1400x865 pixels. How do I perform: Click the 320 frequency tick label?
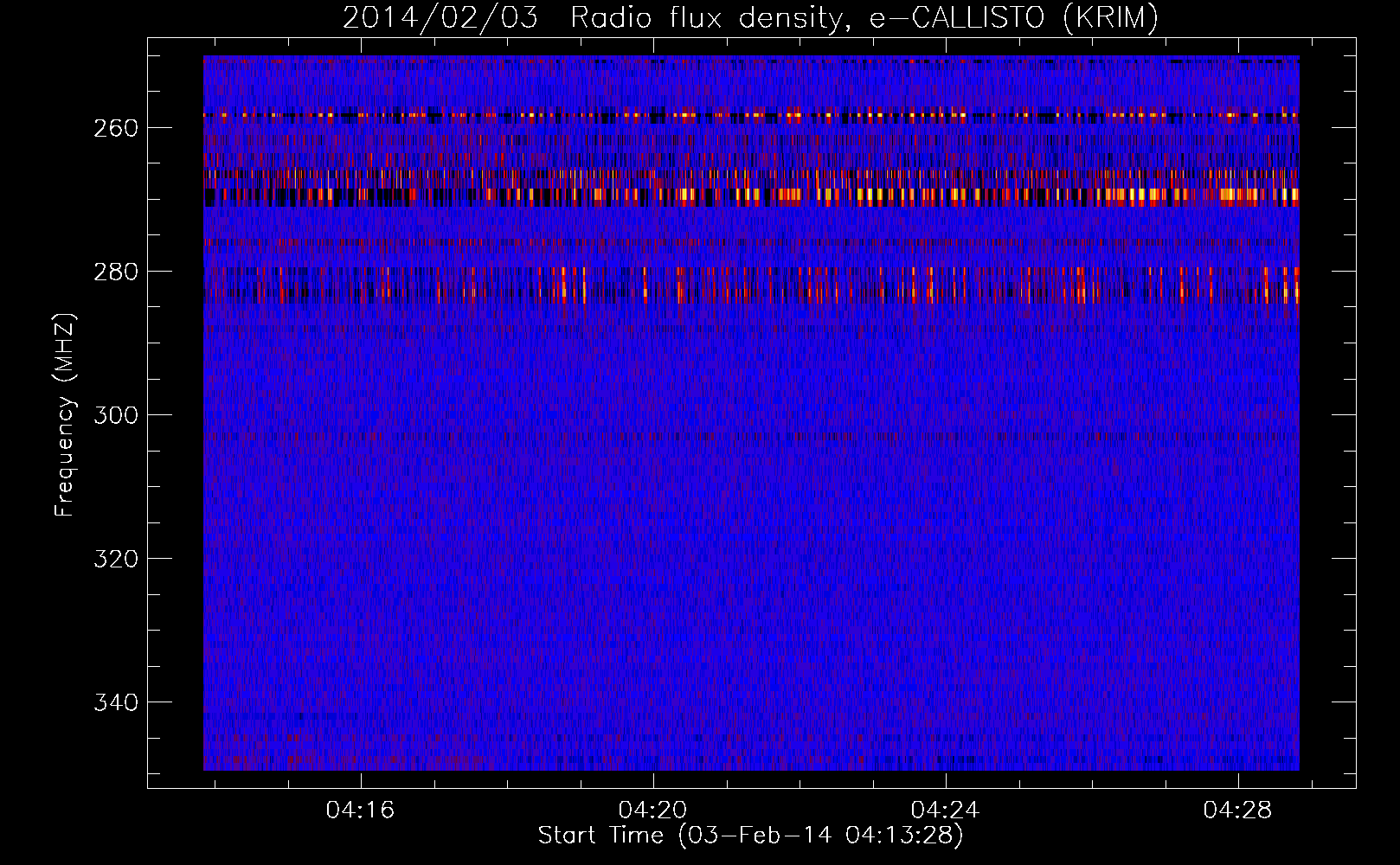(115, 559)
